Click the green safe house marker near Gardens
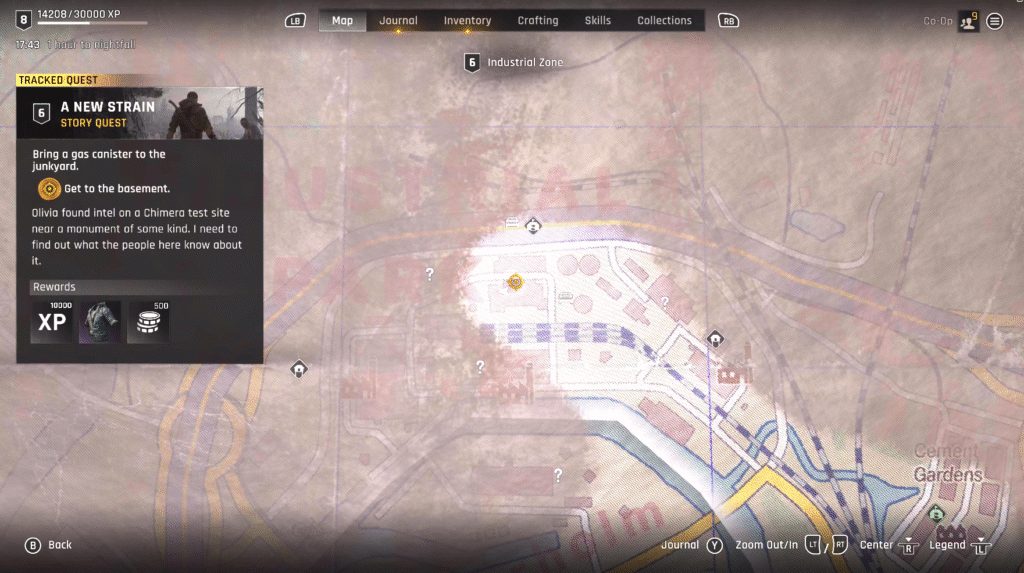 936,513
